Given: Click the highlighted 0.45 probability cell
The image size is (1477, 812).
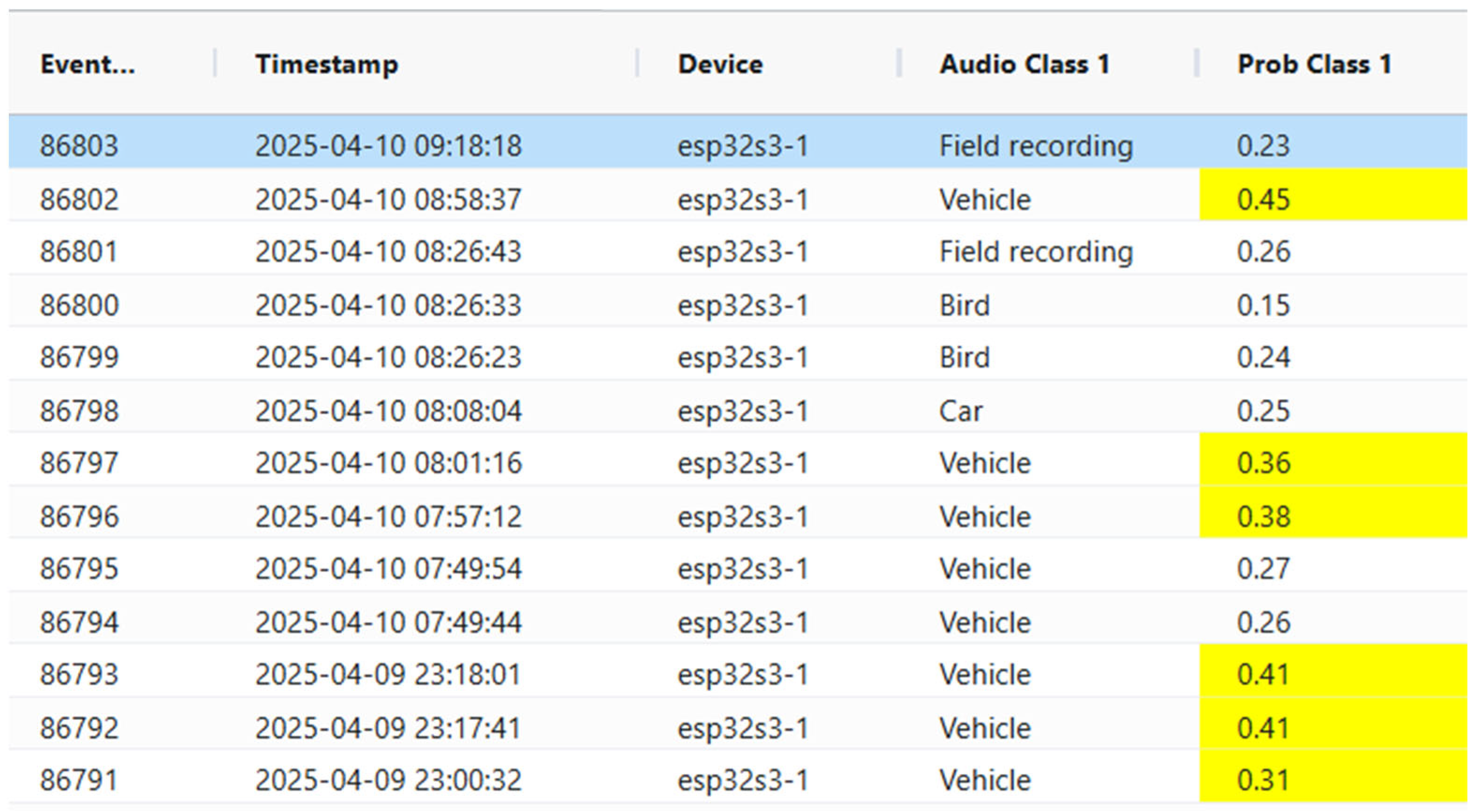Looking at the screenshot, I should click(1264, 199).
